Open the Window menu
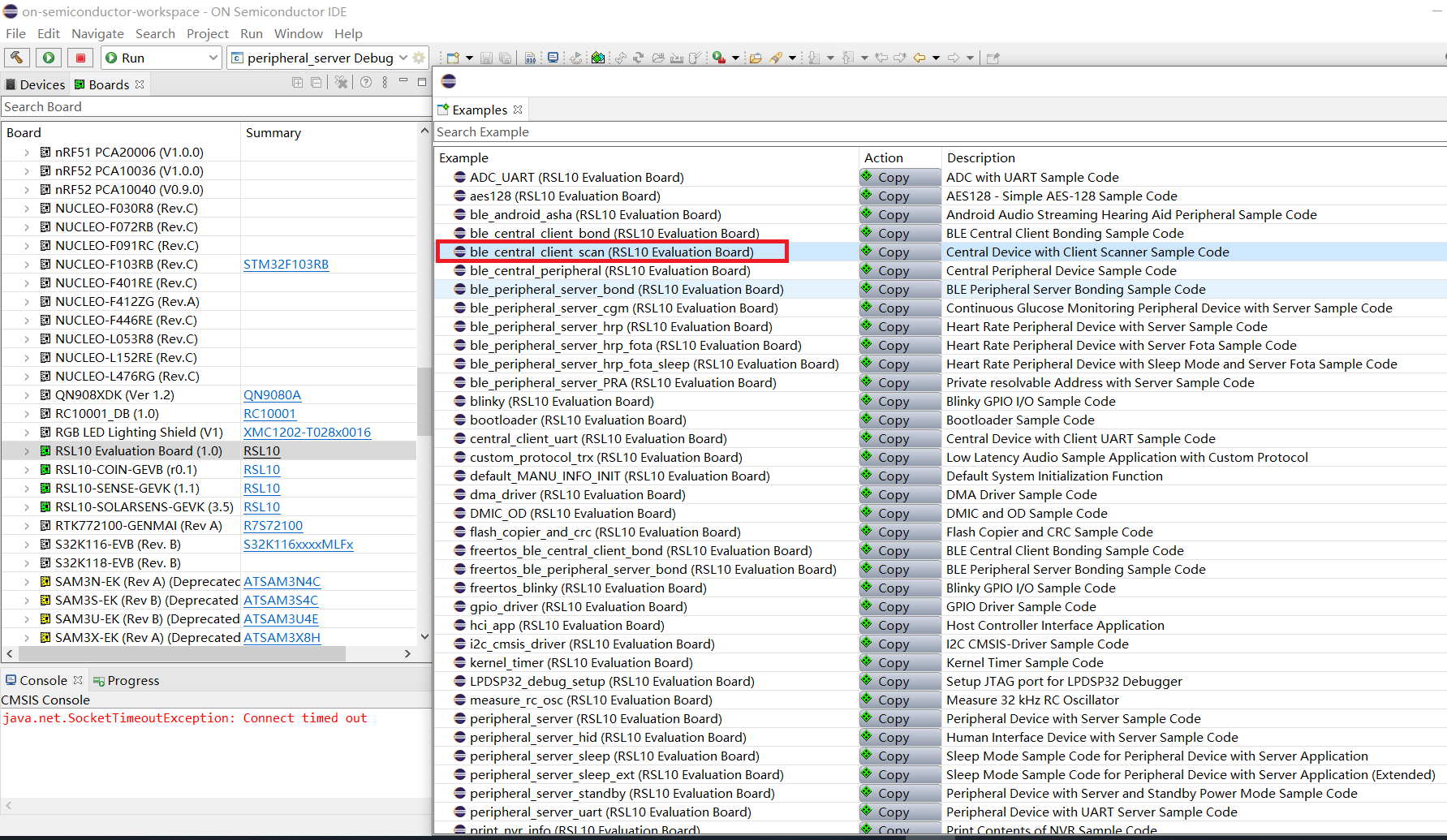This screenshot has width=1447, height=840. coord(298,33)
